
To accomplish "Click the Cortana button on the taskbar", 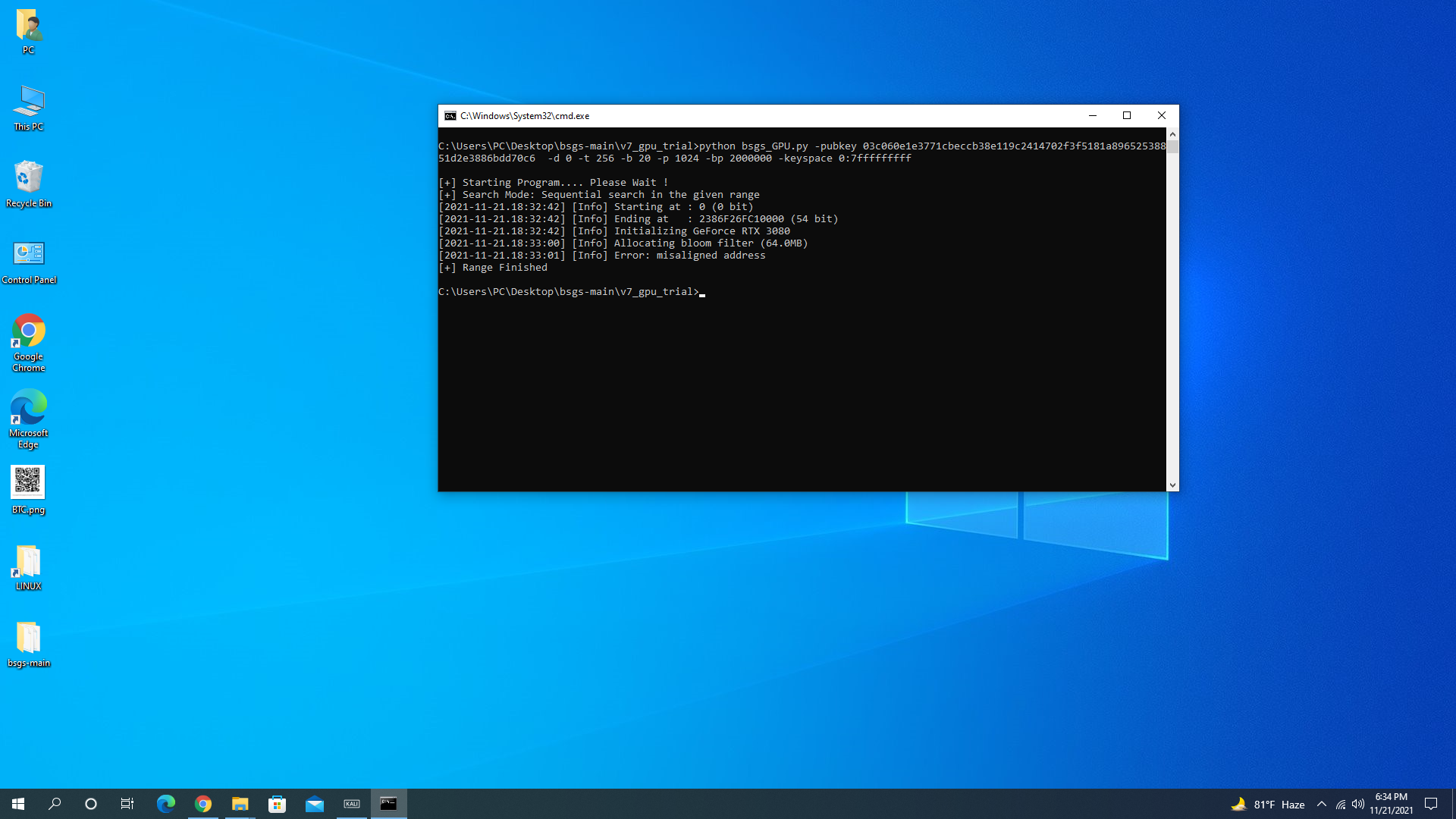I will coord(90,803).
